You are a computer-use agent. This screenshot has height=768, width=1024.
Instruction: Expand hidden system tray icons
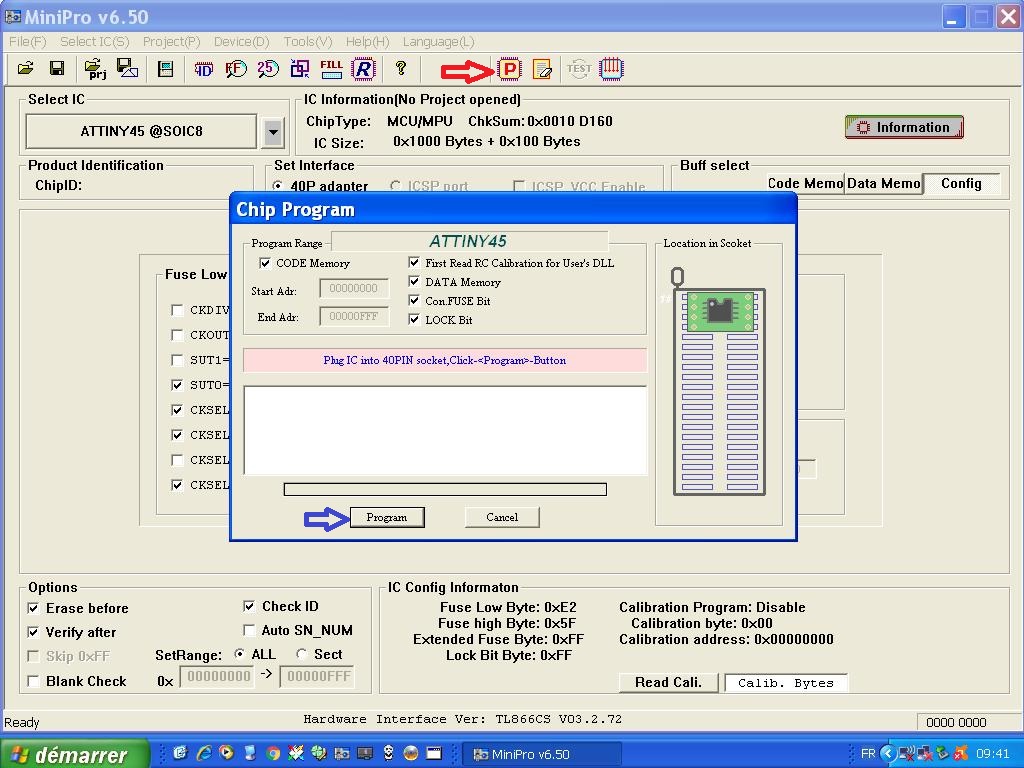coord(888,754)
